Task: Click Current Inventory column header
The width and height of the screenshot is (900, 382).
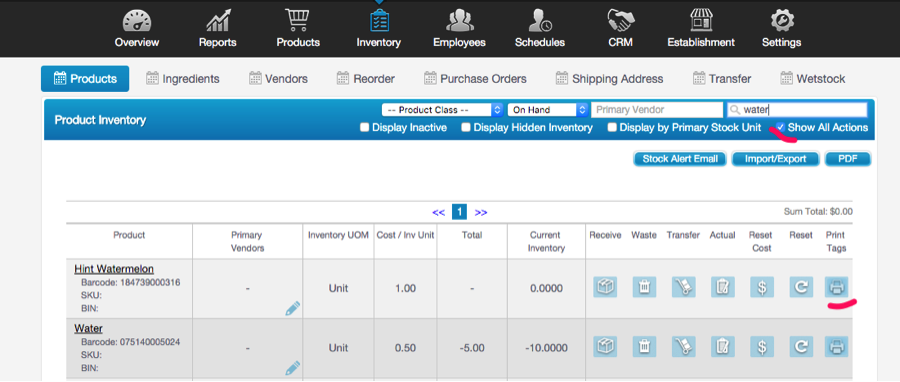Action: 547,241
